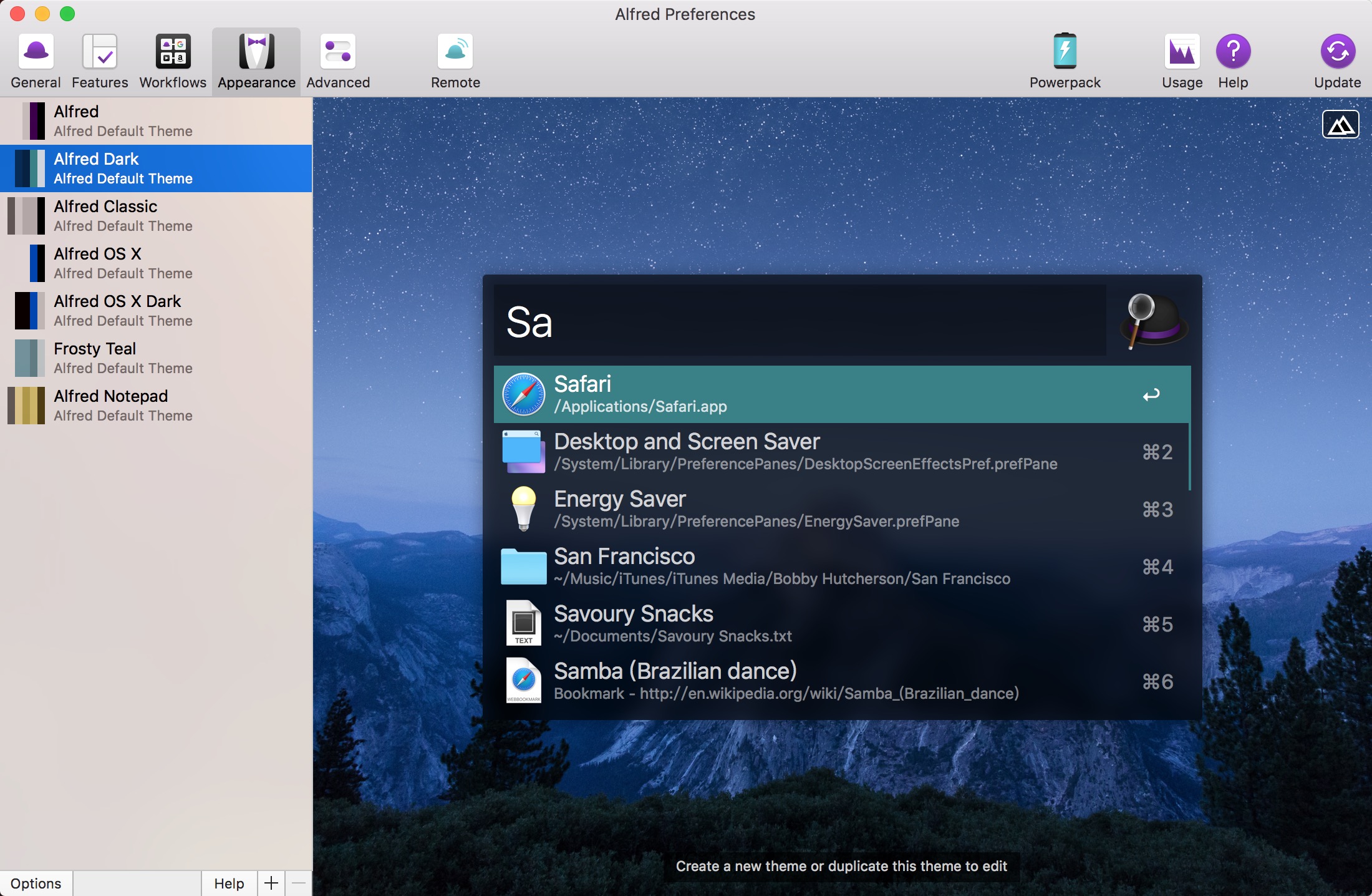Click the Powerpack battery icon
The width and height of the screenshot is (1372, 896).
point(1065,51)
